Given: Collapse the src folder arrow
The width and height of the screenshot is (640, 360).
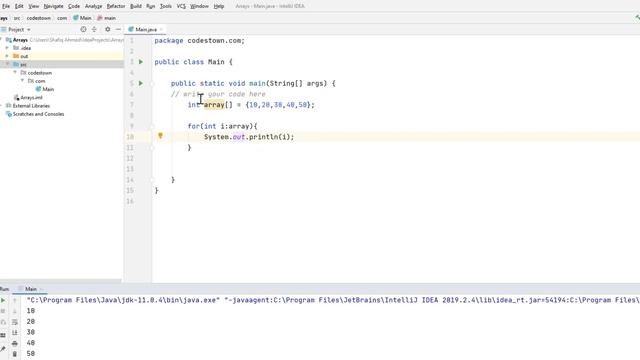Looking at the screenshot, I should 7,64.
